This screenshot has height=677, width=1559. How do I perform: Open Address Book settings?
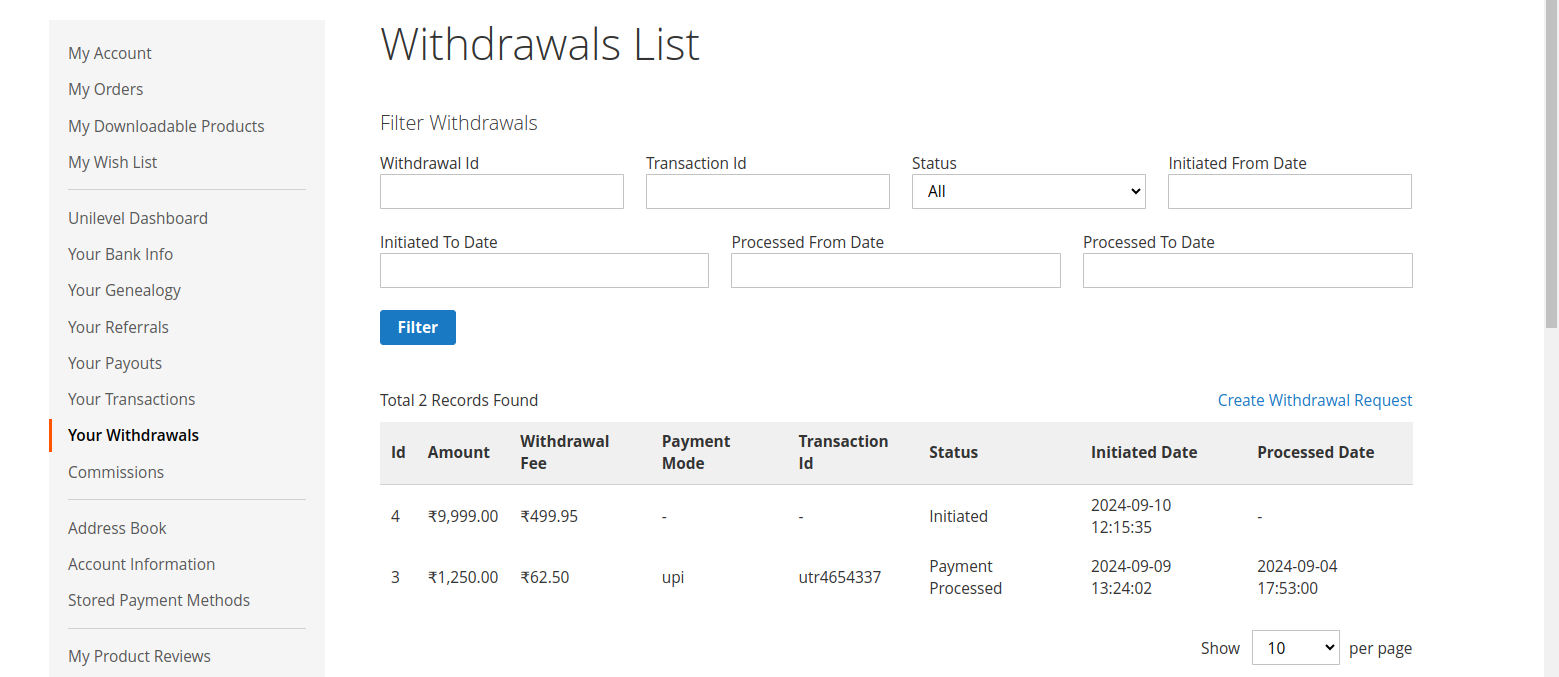(x=117, y=528)
